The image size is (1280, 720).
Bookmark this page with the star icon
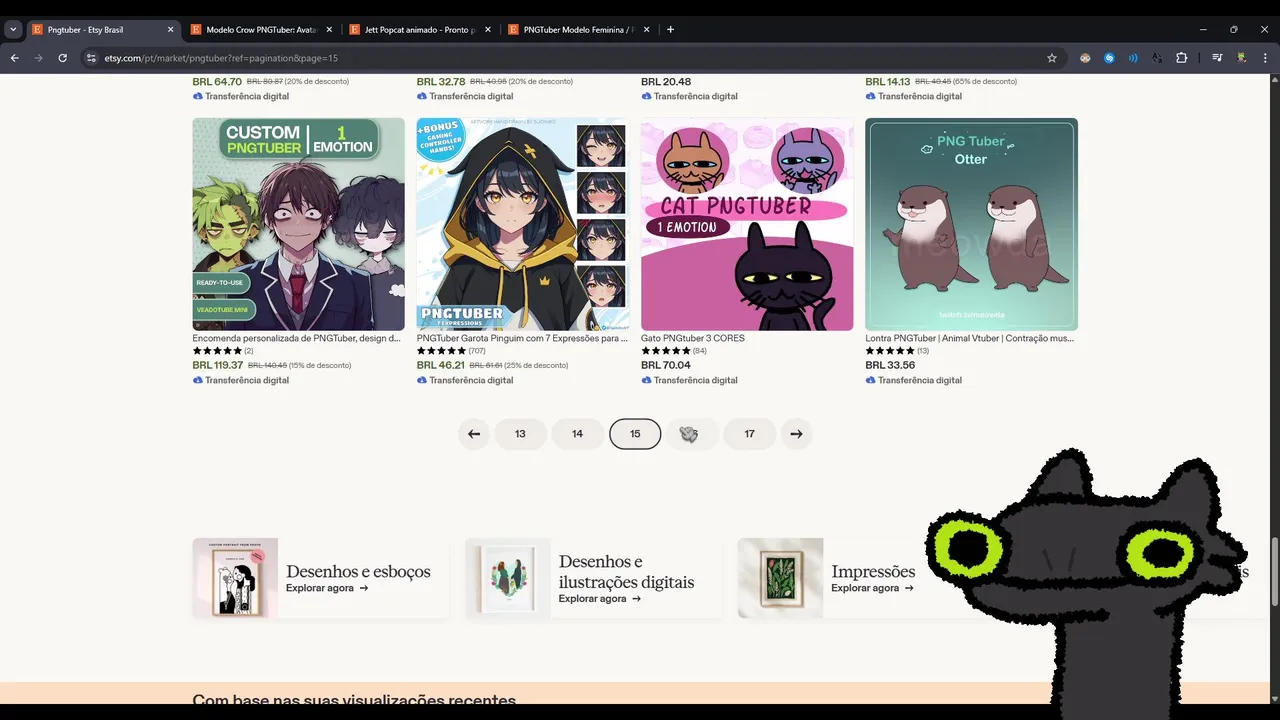1052,58
